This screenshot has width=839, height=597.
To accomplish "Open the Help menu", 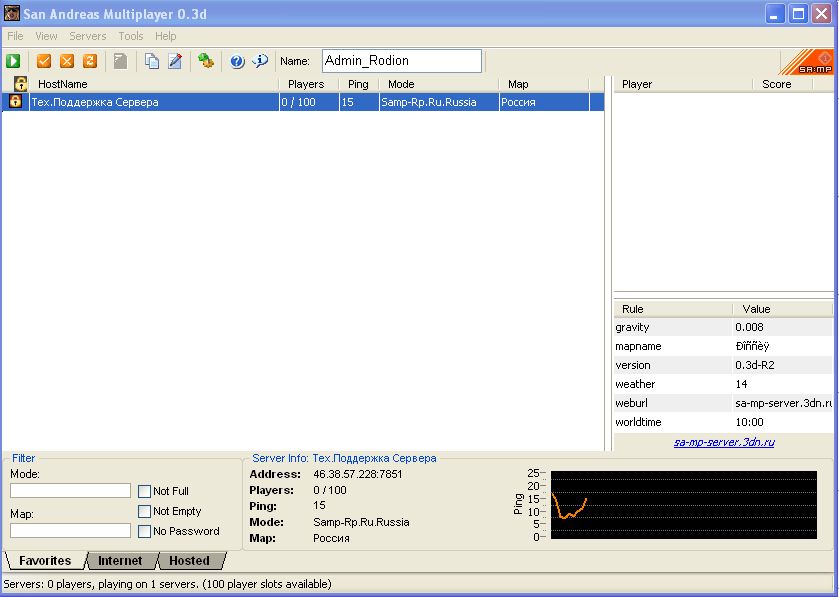I will pyautogui.click(x=165, y=36).
